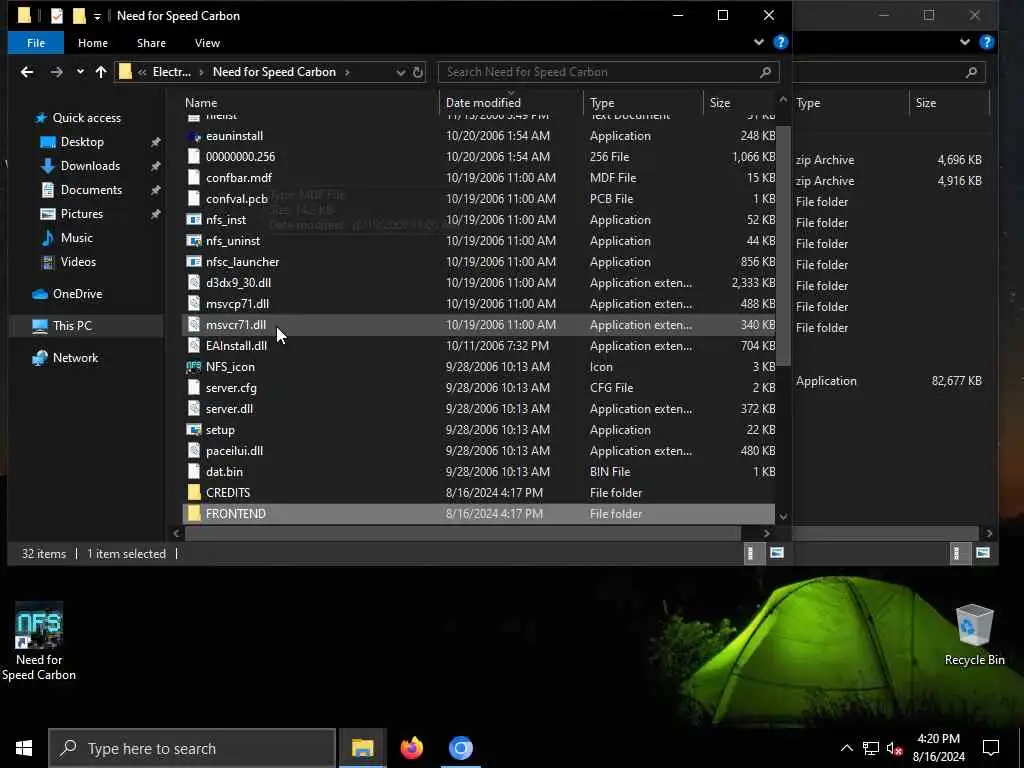
Task: Select the CREDITS folder icon
Action: tap(194, 492)
